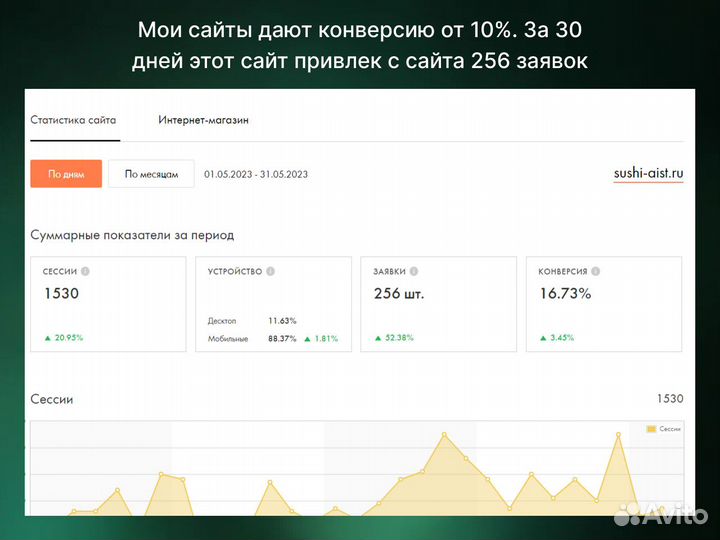
Task: Click the green up arrow beside 20.95%
Action: (46, 338)
